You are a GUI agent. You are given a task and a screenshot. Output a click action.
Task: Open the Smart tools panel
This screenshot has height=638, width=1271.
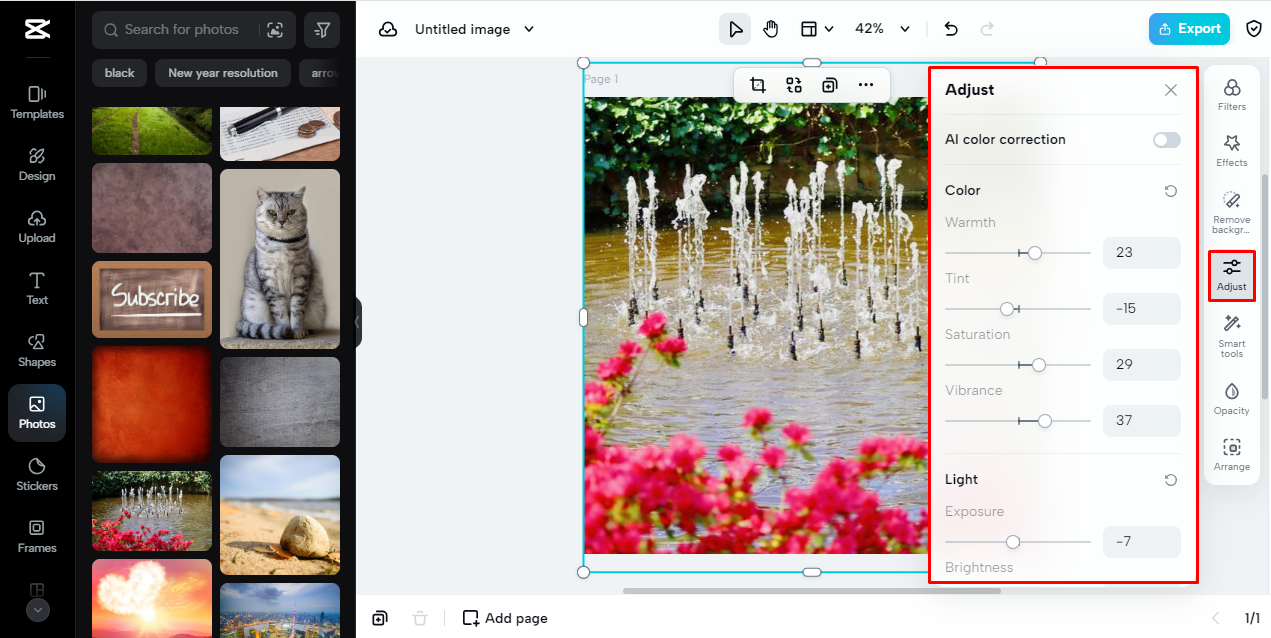click(x=1232, y=336)
